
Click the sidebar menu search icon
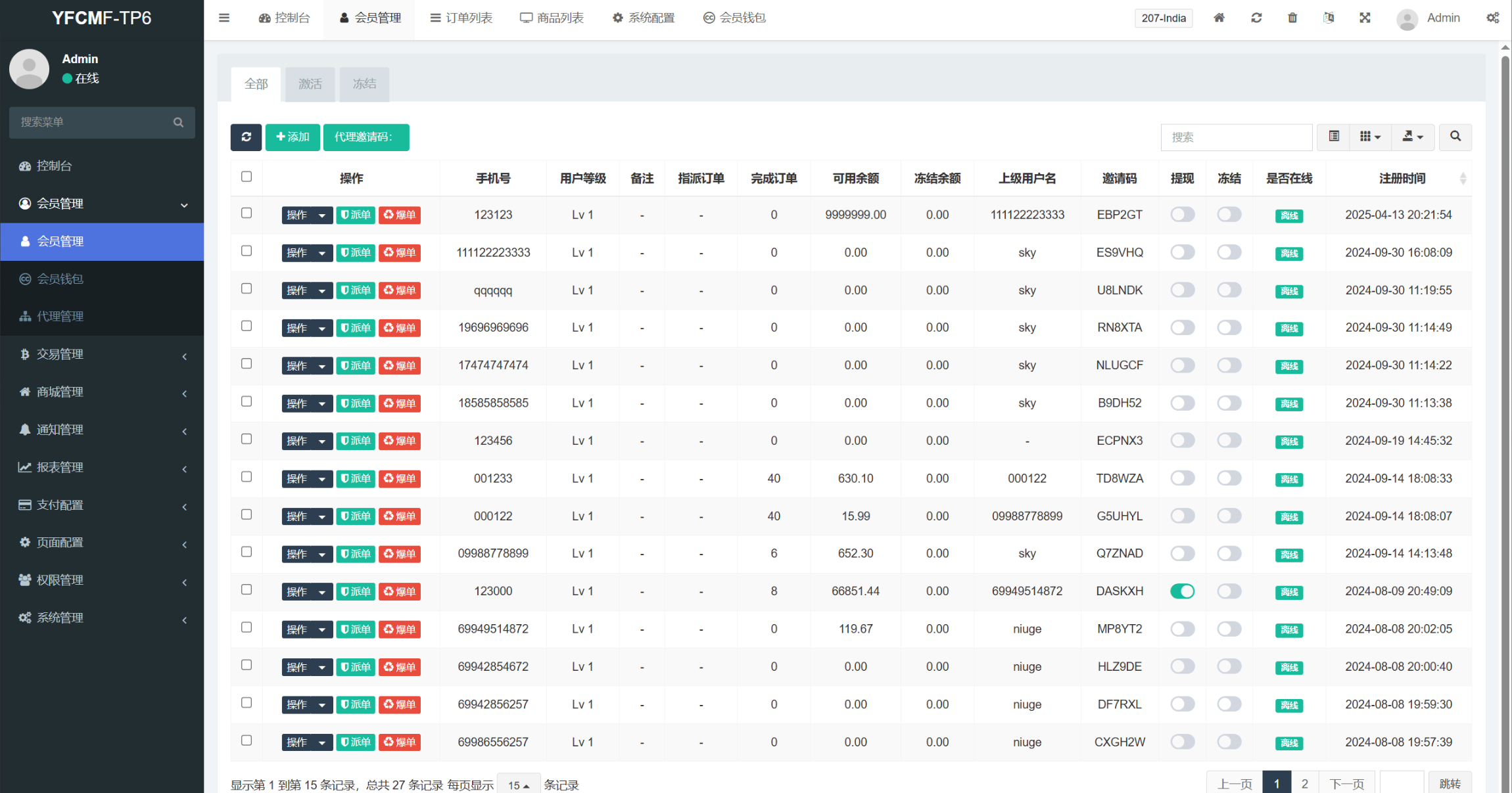178,122
